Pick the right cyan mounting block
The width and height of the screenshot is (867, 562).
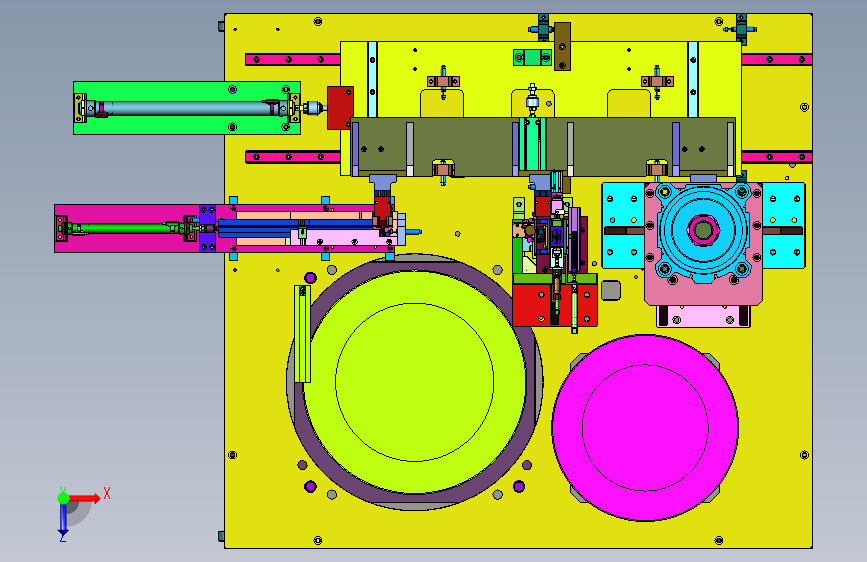[784, 226]
